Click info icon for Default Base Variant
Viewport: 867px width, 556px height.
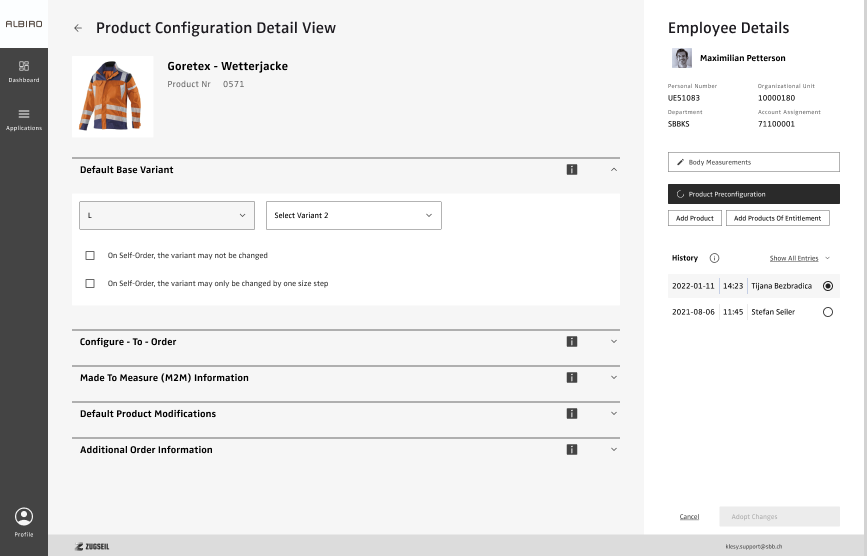[572, 170]
